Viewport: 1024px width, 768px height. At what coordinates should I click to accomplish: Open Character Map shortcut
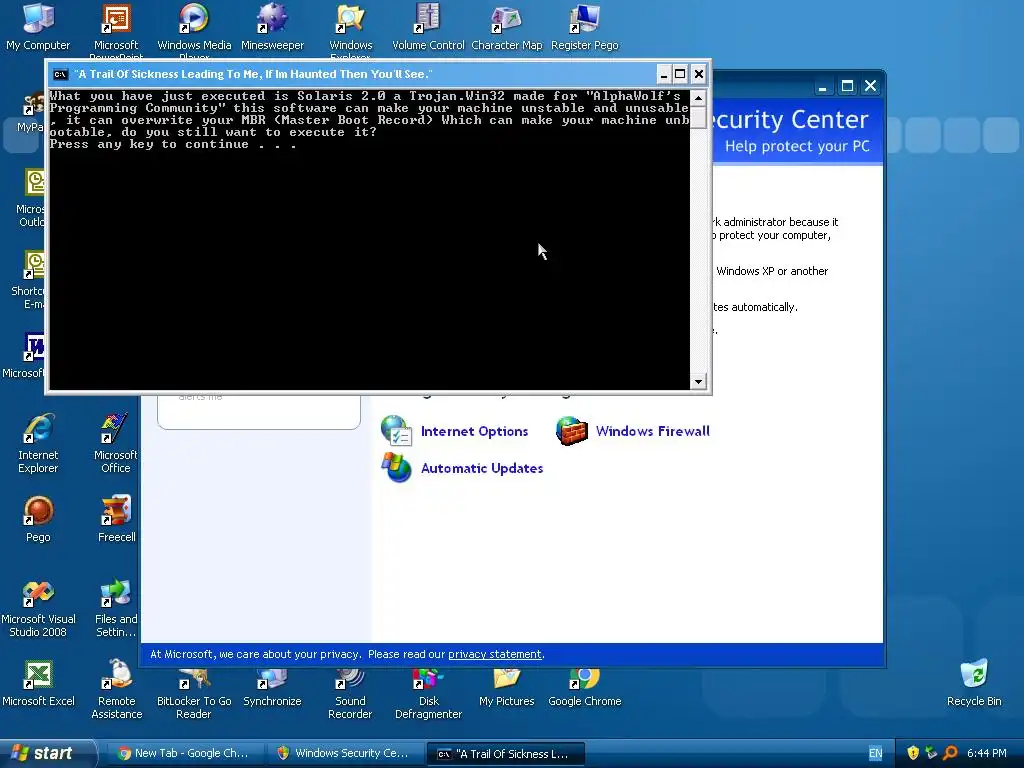507,26
